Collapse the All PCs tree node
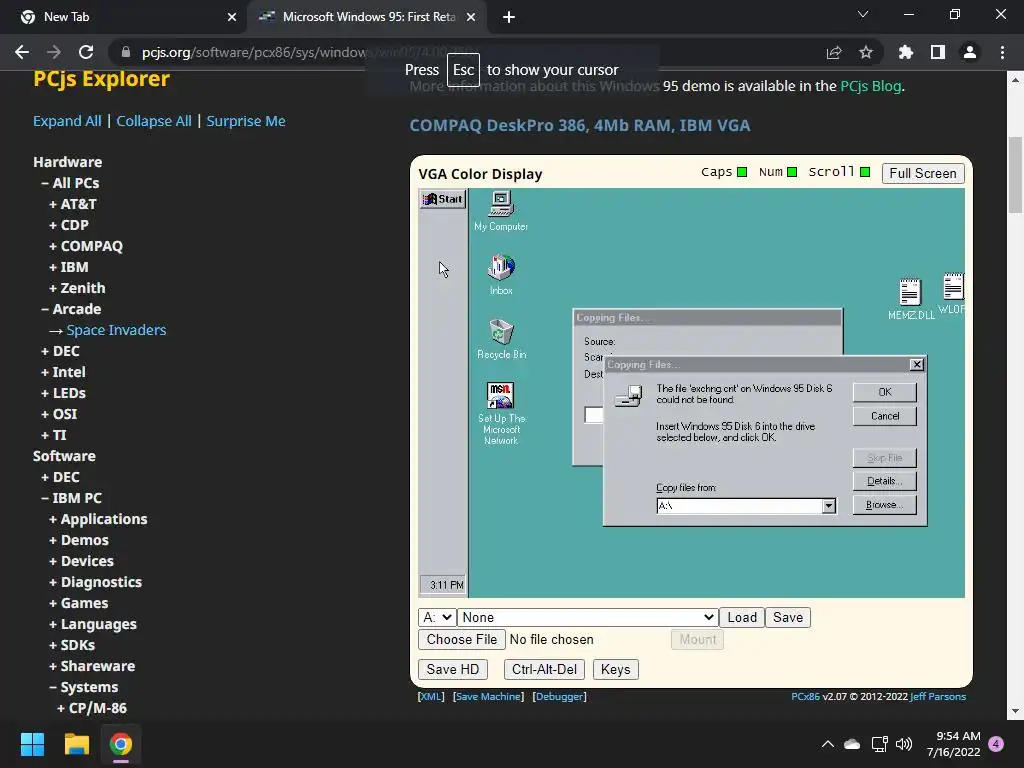 click(x=70, y=183)
